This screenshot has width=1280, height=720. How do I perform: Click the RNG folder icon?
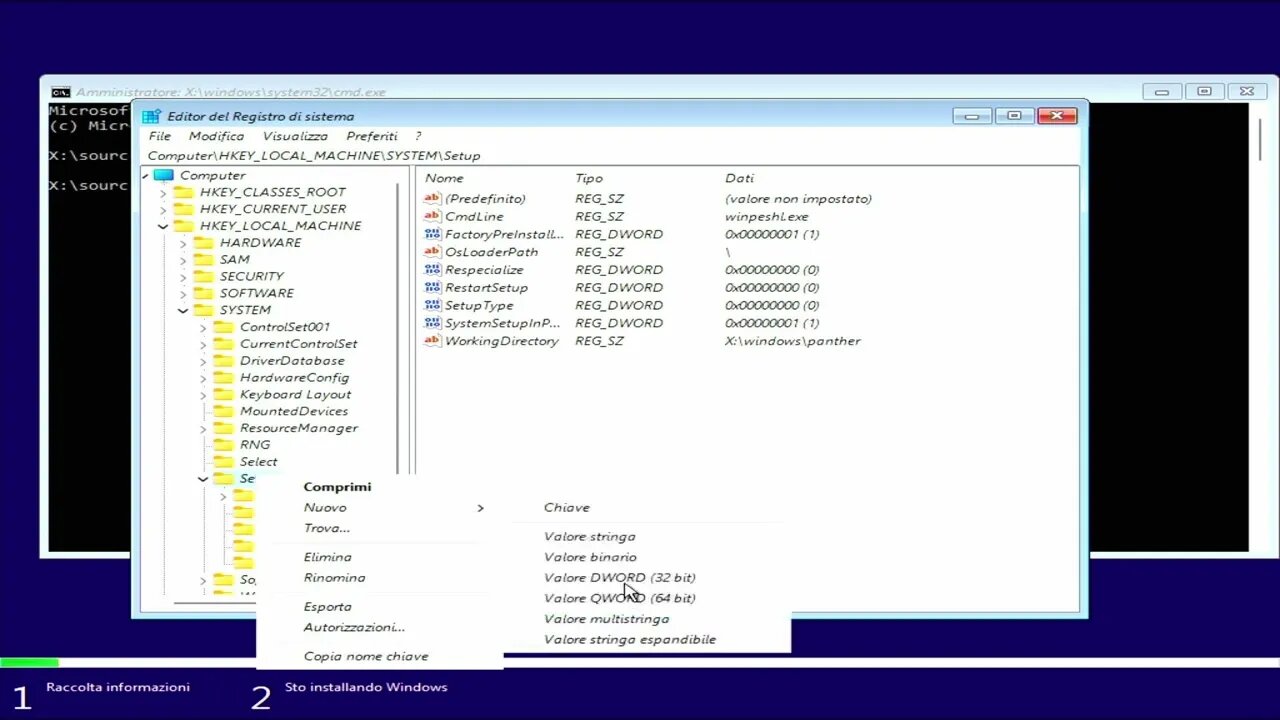[x=223, y=445]
